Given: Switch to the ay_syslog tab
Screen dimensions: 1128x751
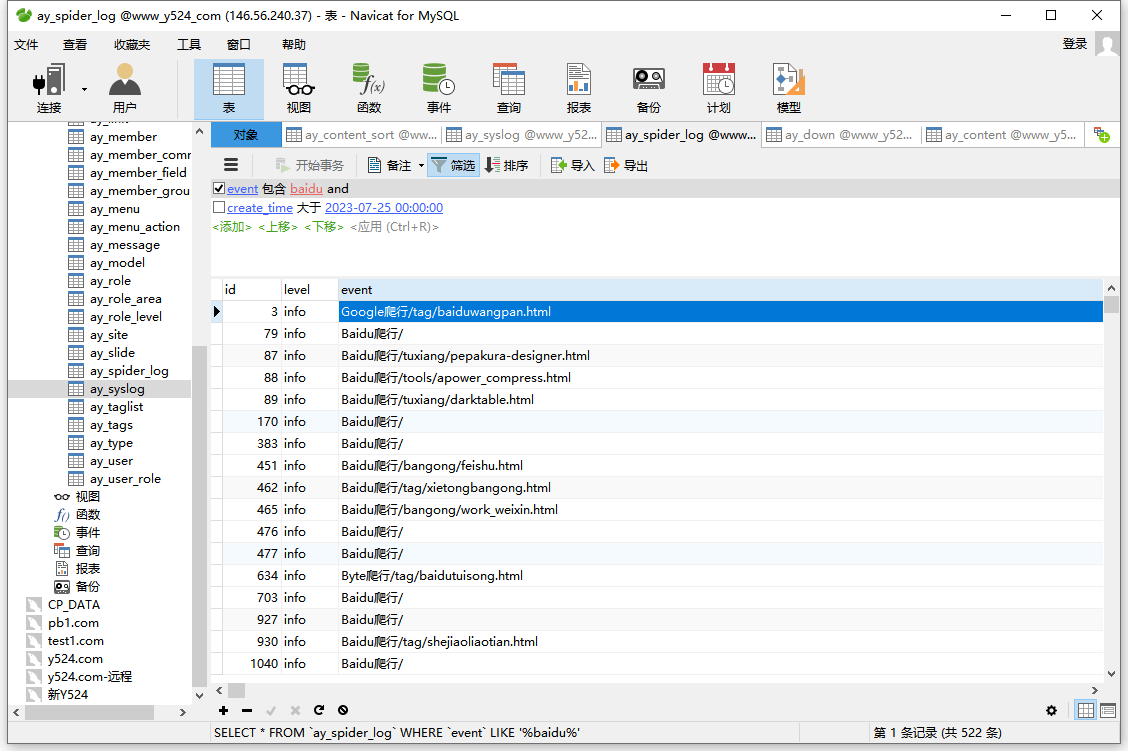Looking at the screenshot, I should coord(522,135).
